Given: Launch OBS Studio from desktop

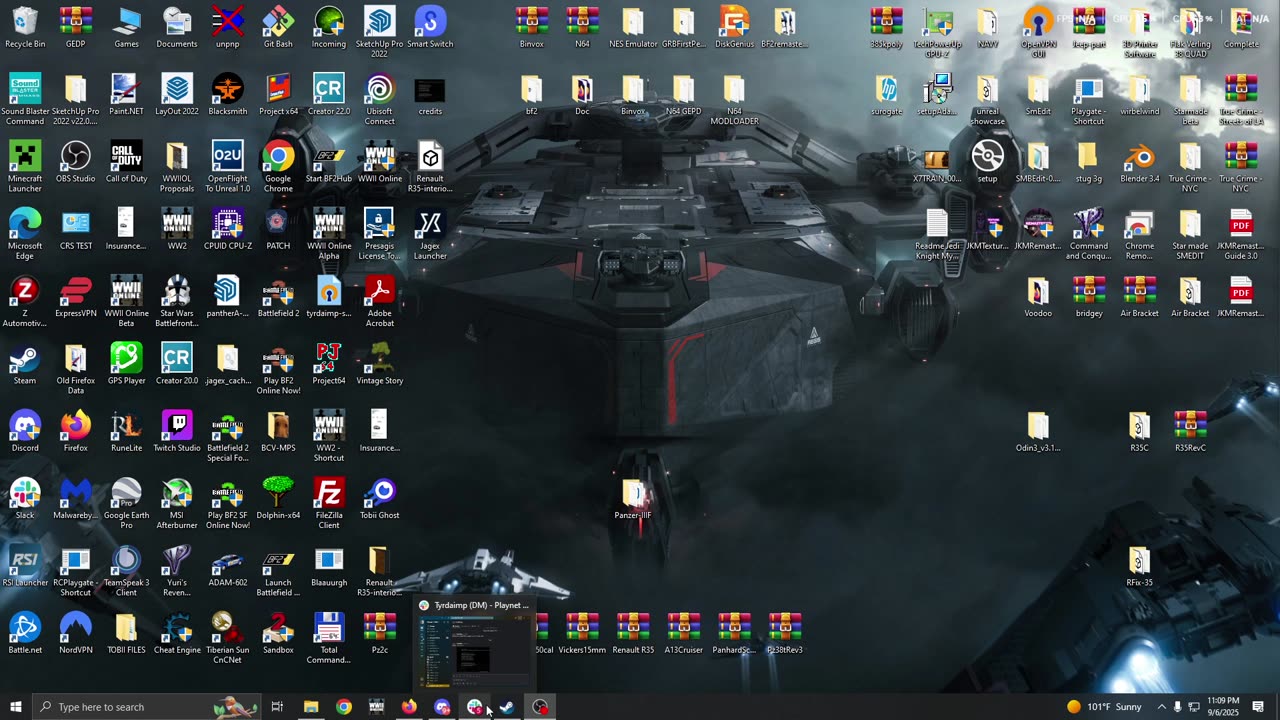Looking at the screenshot, I should pyautogui.click(x=76, y=162).
